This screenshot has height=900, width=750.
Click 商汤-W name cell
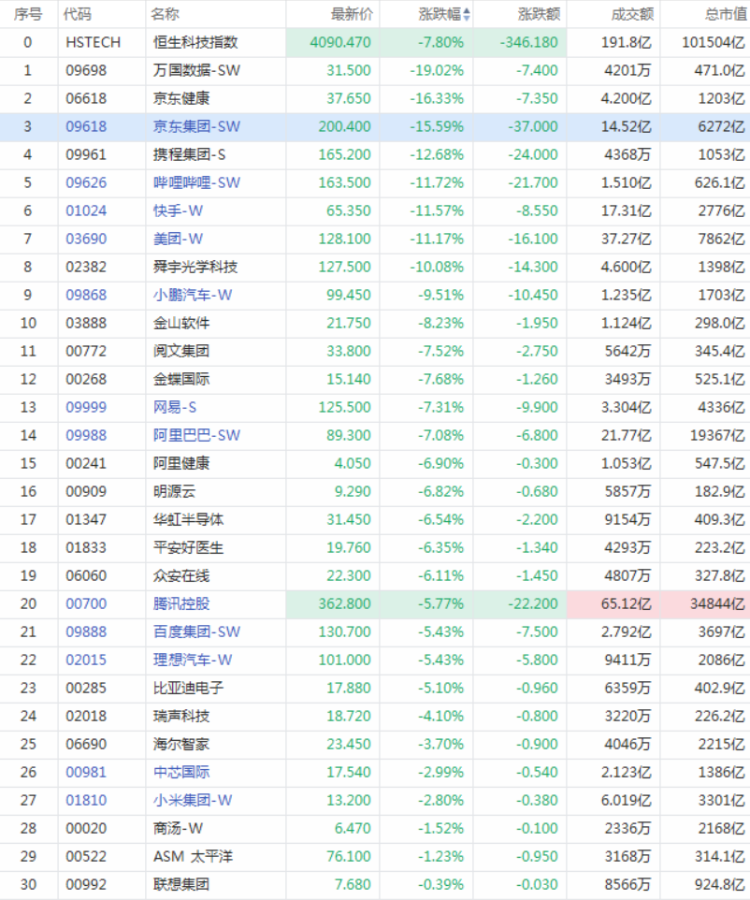click(178, 828)
